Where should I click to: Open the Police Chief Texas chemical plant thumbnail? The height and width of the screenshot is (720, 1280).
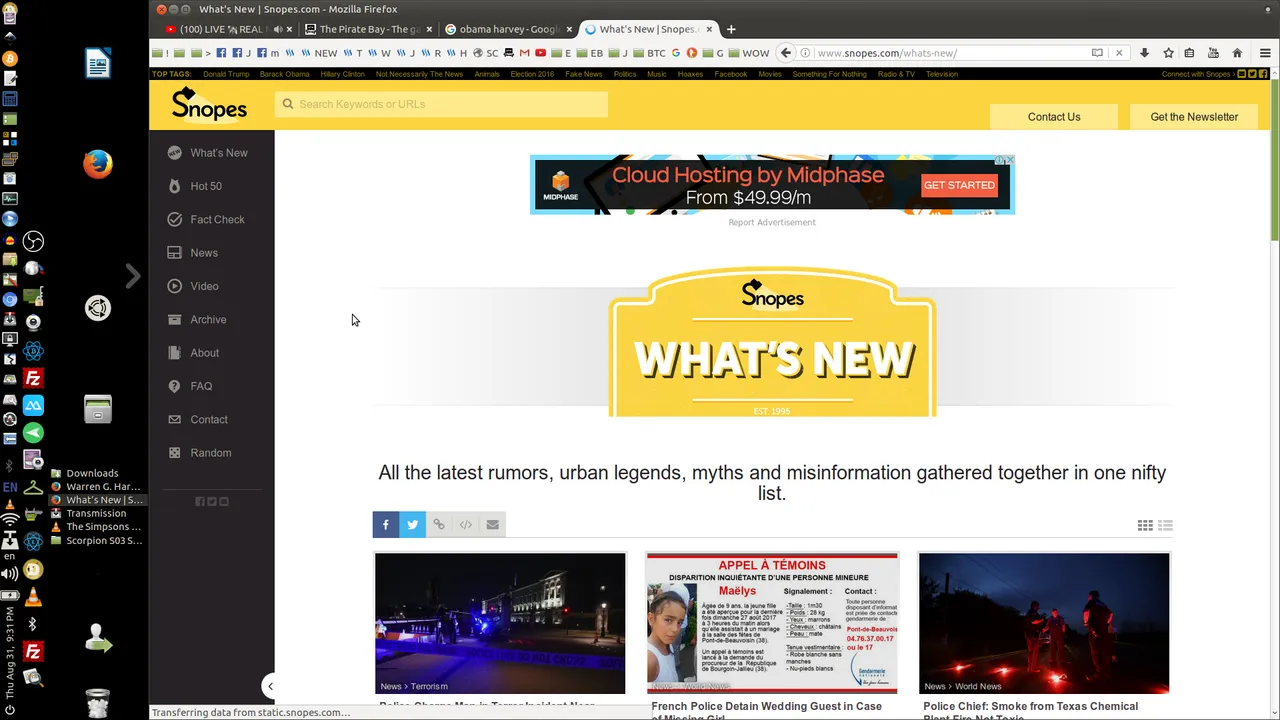point(1044,623)
